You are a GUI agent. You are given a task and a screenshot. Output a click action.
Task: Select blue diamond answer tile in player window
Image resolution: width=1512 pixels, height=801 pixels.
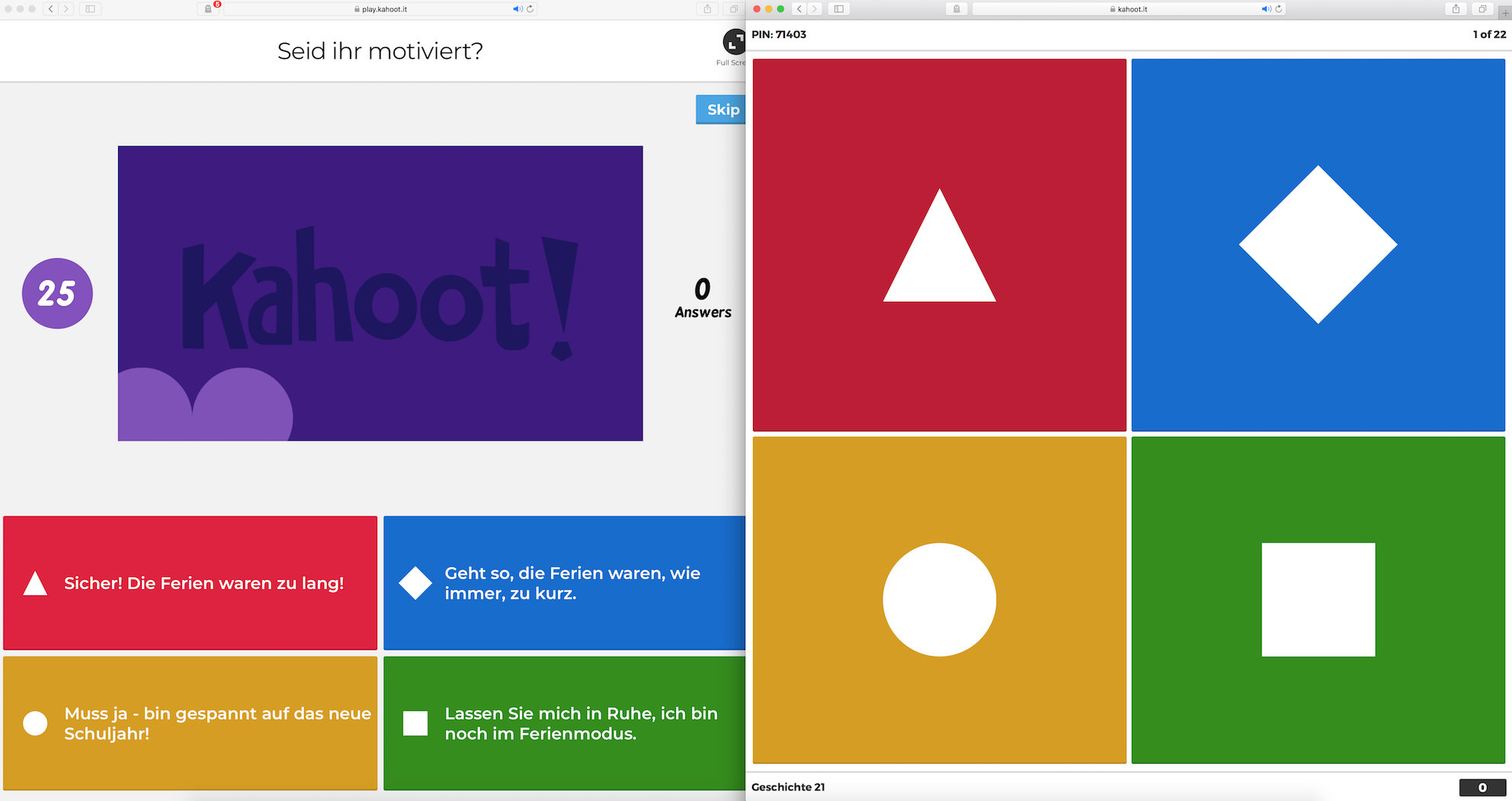pyautogui.click(x=1318, y=245)
